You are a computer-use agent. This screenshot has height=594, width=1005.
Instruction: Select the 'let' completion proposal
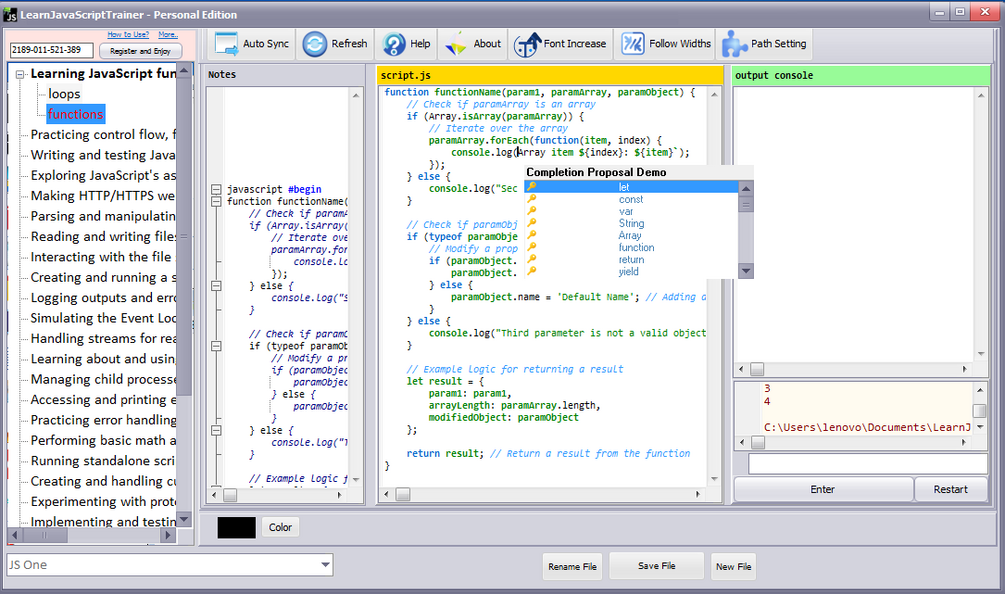coord(631,187)
